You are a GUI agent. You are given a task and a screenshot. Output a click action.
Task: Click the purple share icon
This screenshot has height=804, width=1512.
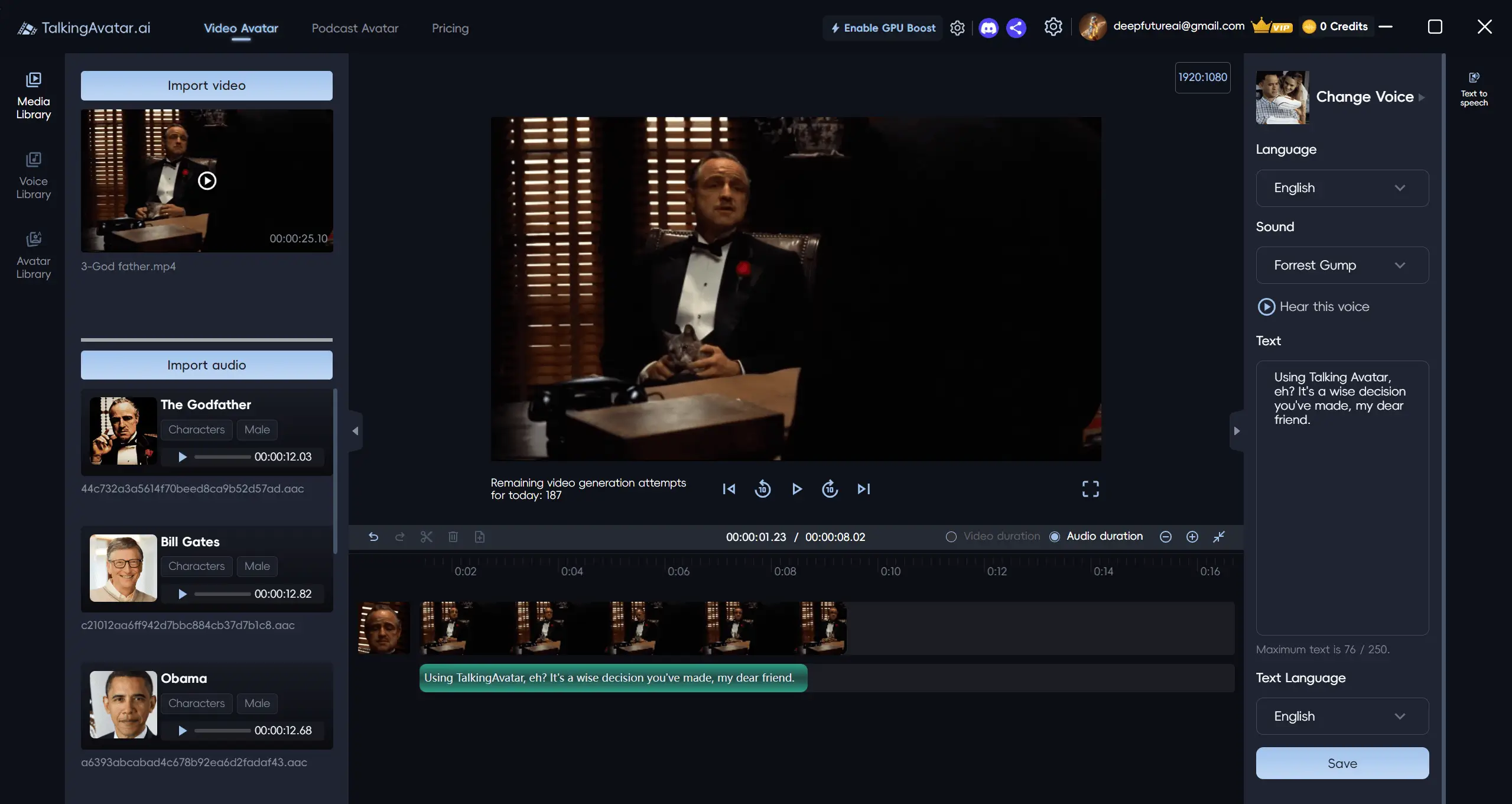point(1016,28)
